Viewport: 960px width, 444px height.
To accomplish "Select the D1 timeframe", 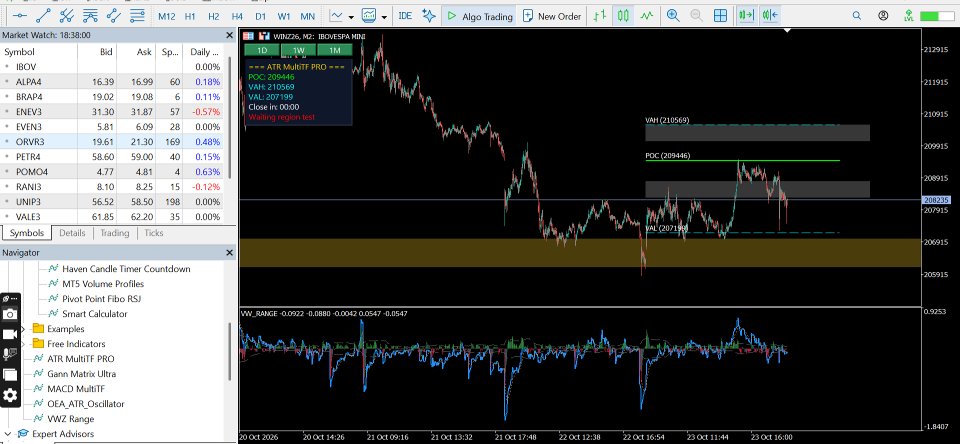I will pos(260,17).
